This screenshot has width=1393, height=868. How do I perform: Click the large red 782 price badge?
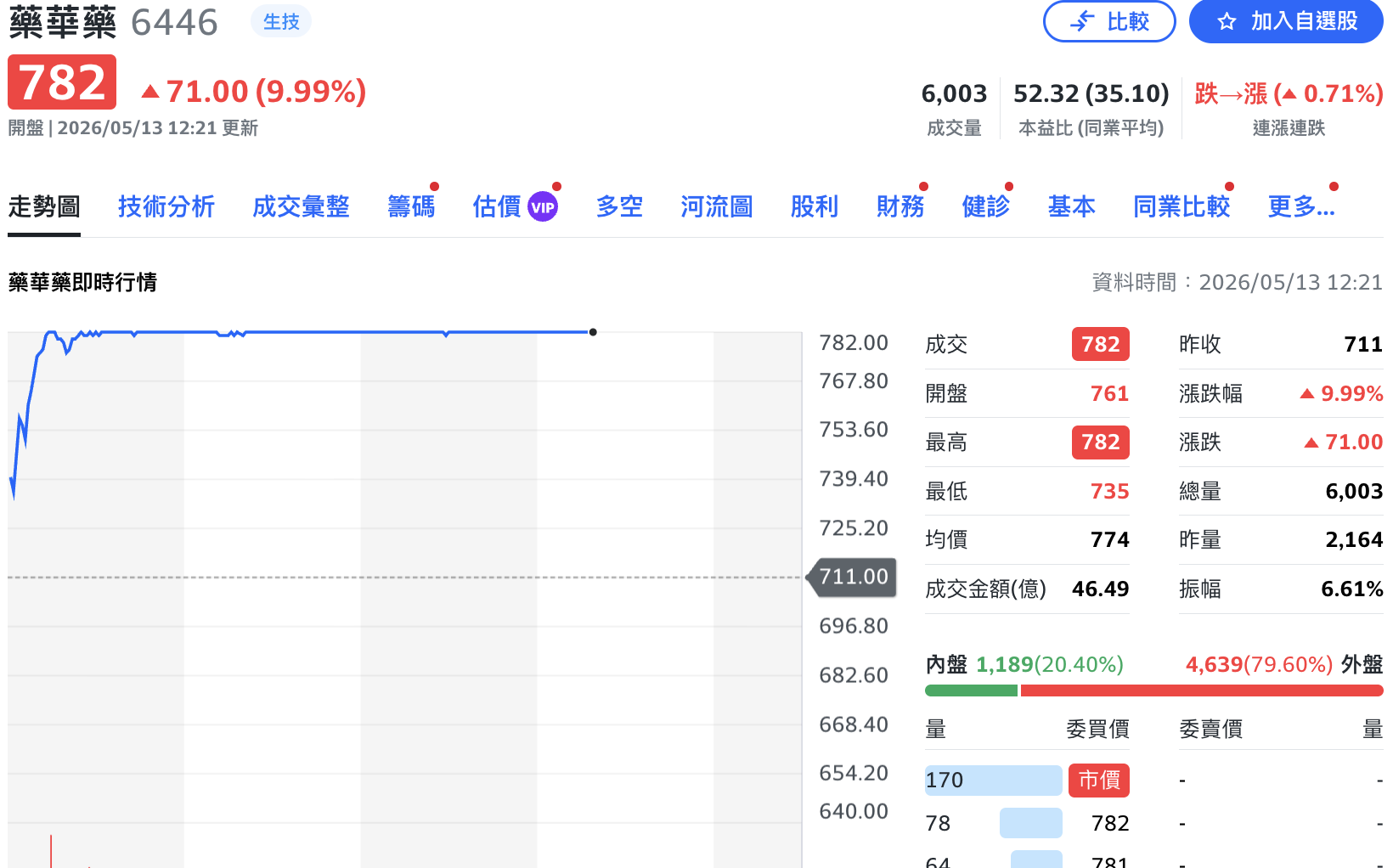pyautogui.click(x=62, y=82)
